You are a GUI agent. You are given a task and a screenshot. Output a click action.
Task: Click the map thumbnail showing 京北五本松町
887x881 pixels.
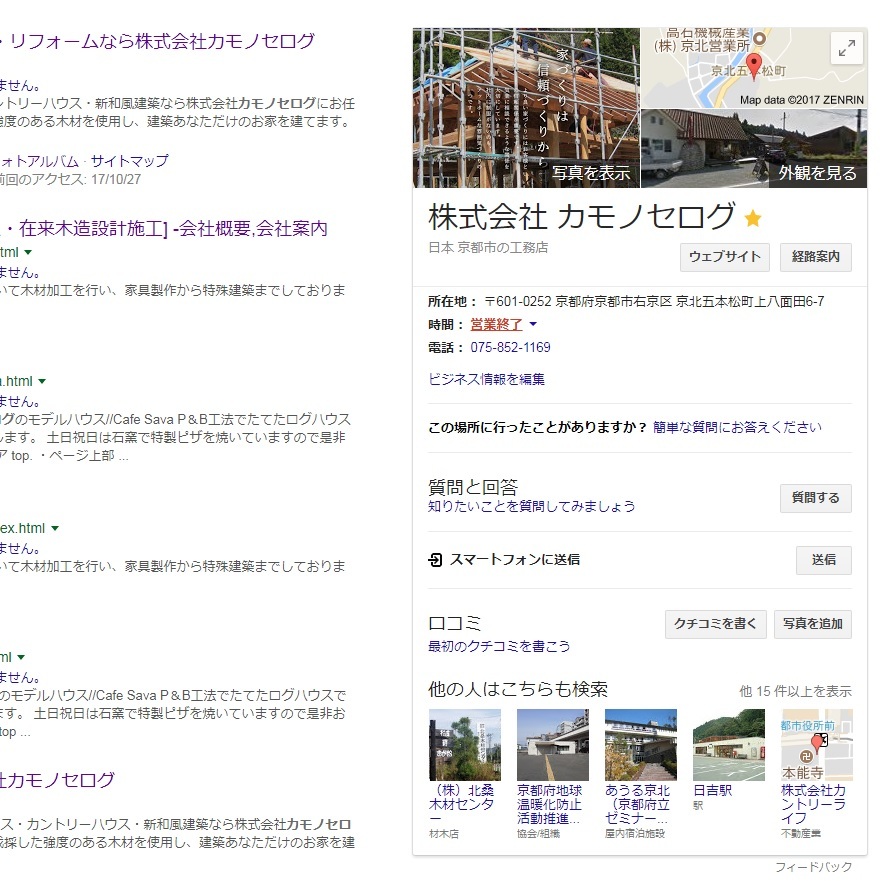(753, 67)
